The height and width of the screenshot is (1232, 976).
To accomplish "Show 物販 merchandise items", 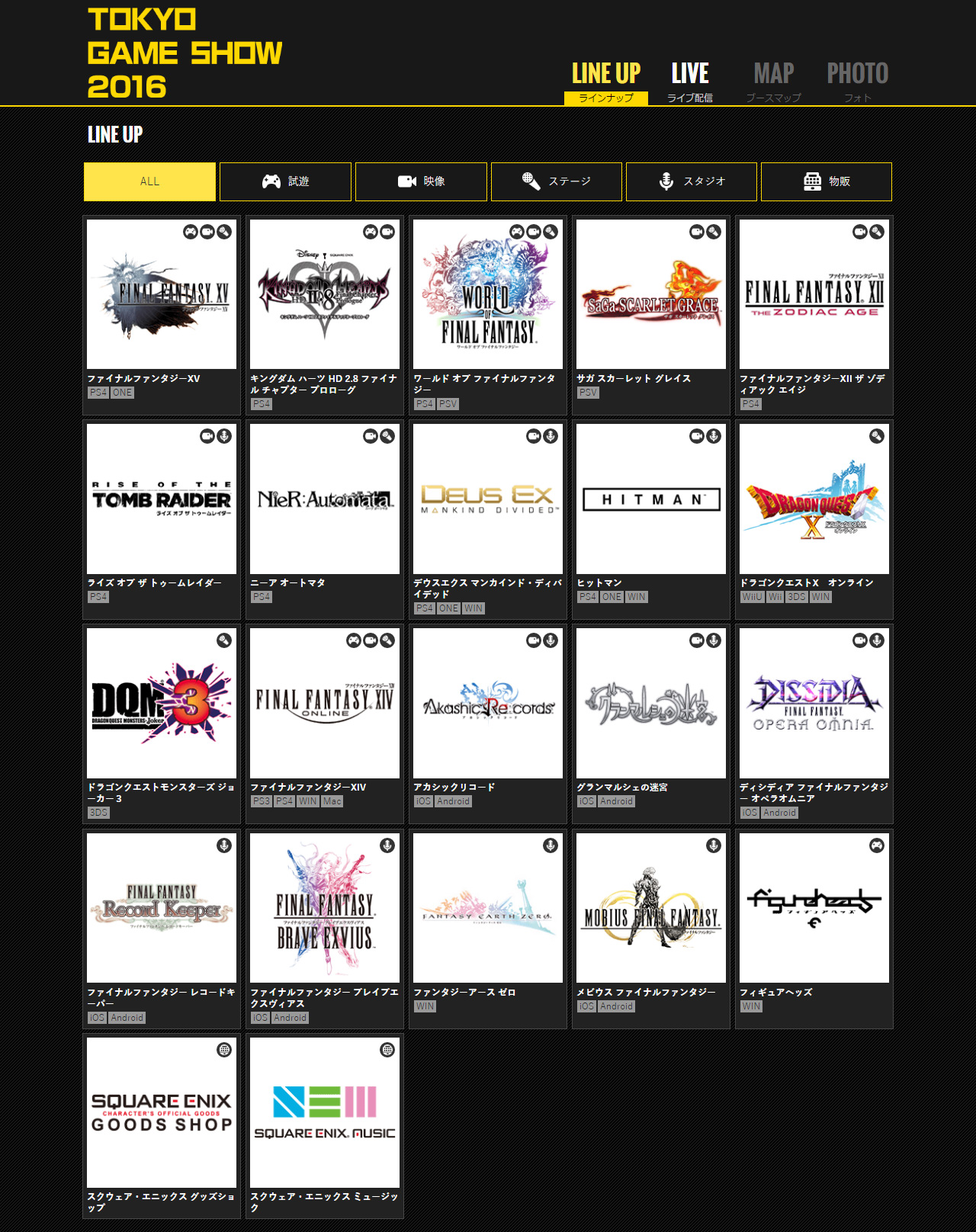I will [x=827, y=181].
